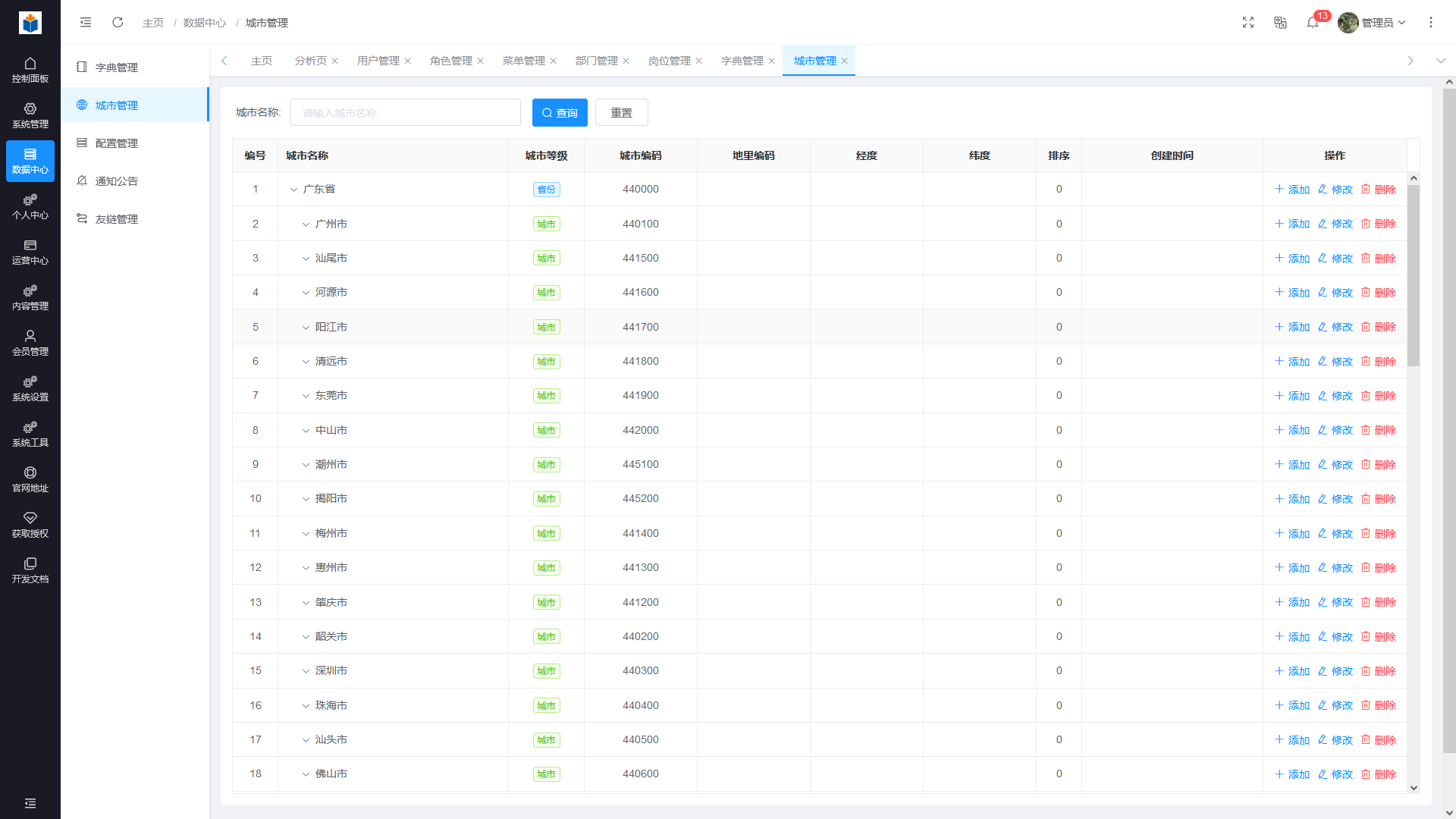Expand the 东莞市 row
The image size is (1456, 819).
tap(306, 396)
